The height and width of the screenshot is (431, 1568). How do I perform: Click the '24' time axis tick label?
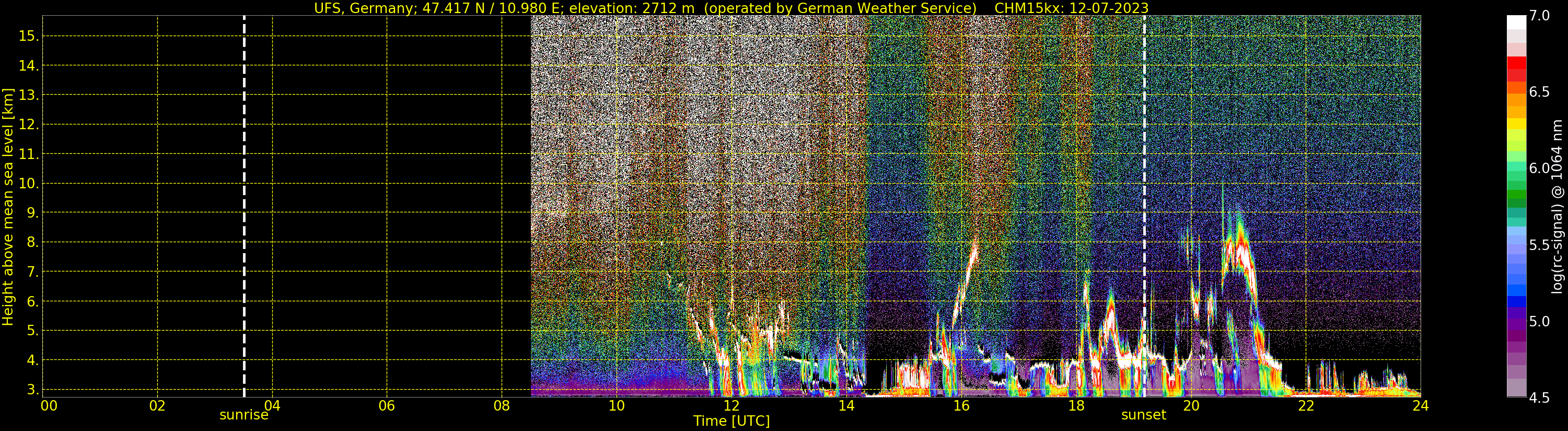[1420, 405]
